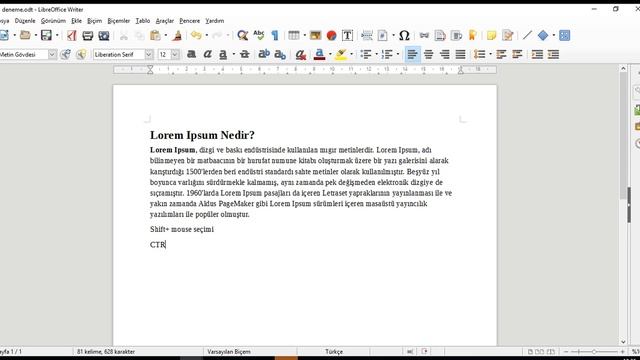
Task: Click the new style from selection icon
Action: (81, 54)
